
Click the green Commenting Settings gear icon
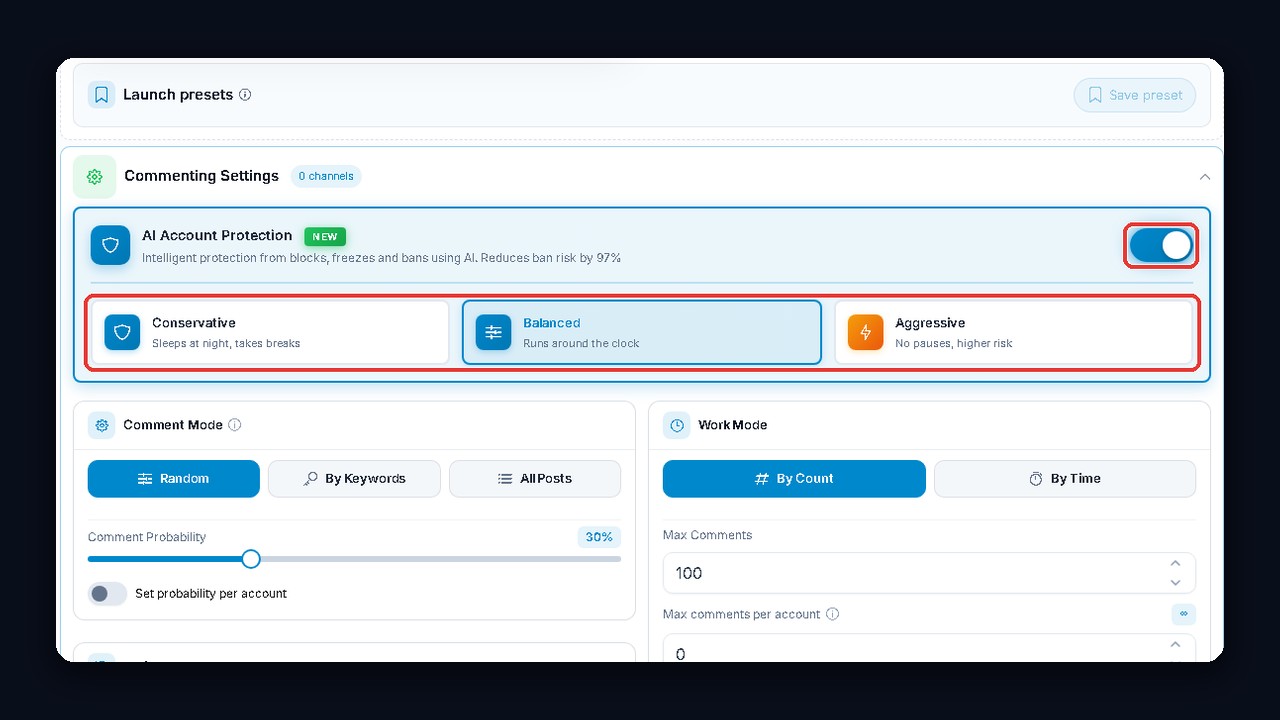pos(95,177)
